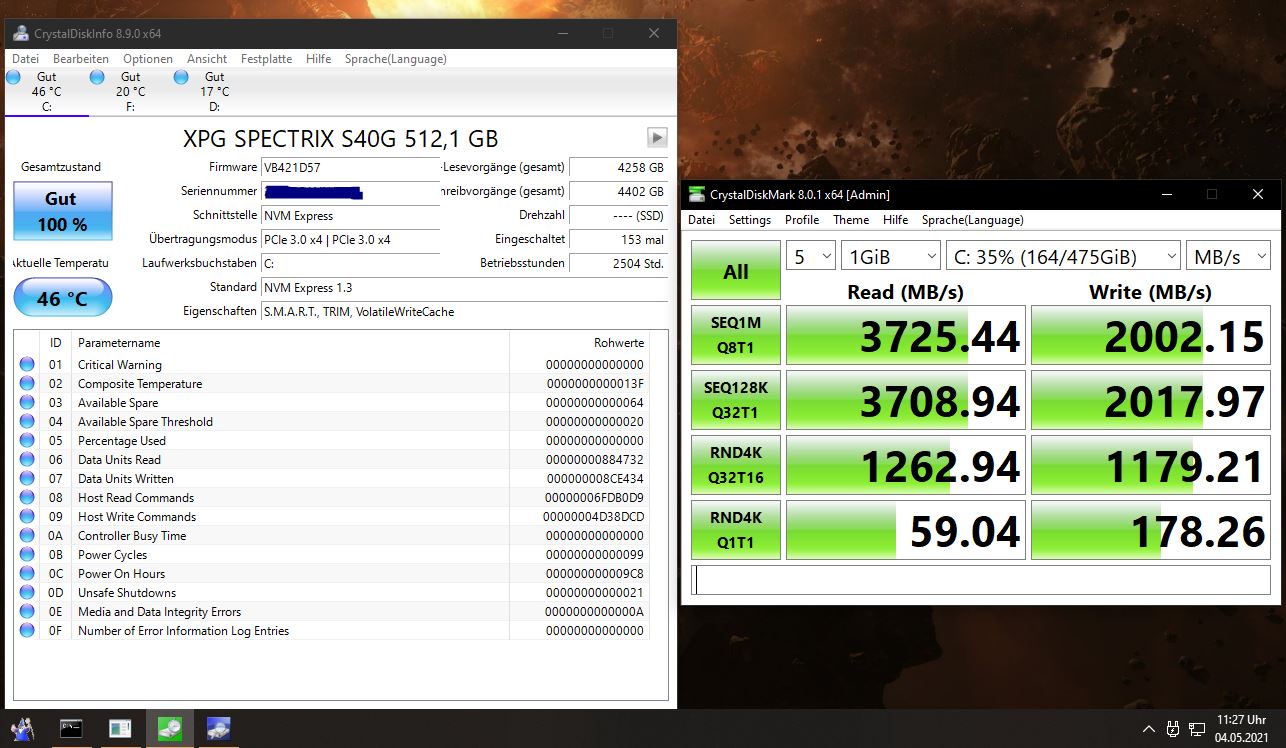
Task: Open Datei menu in CrystalDiskMark
Action: [x=701, y=220]
